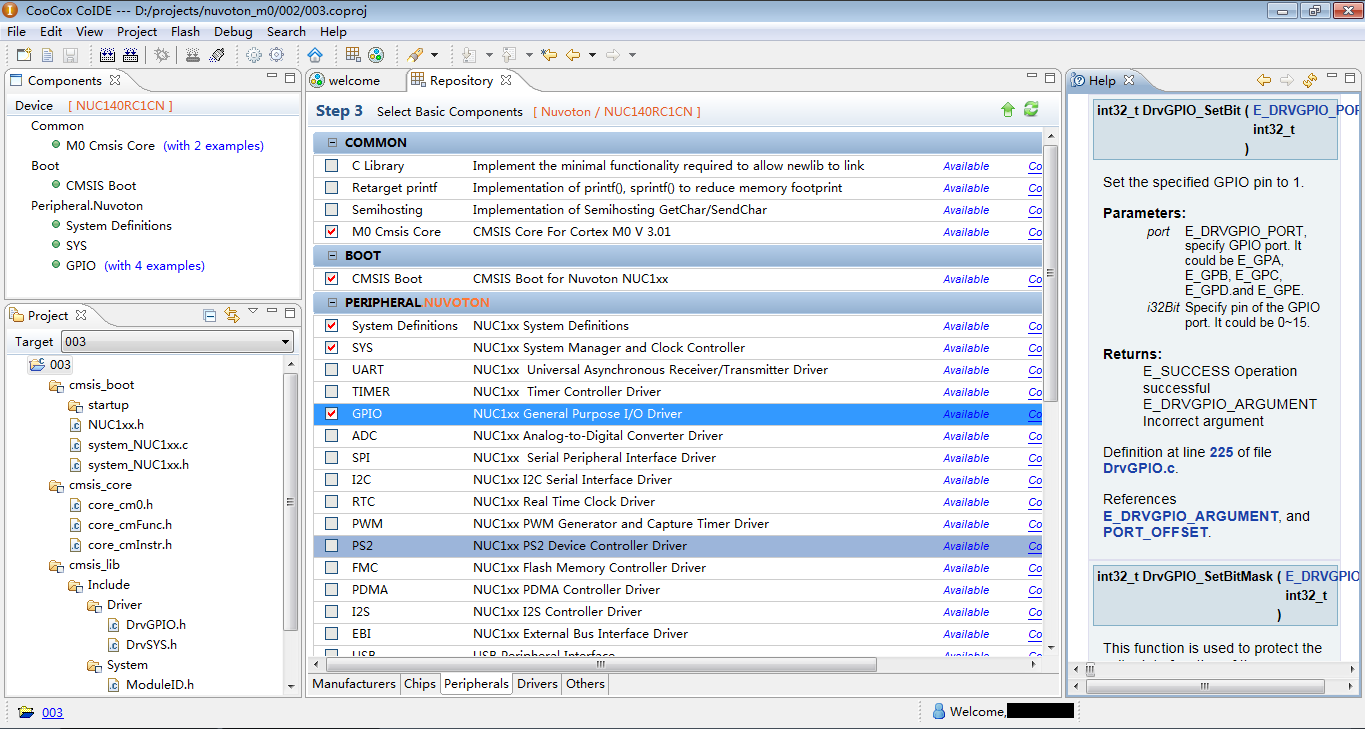
Task: Open the Back history dropdown arrow
Action: pos(592,55)
